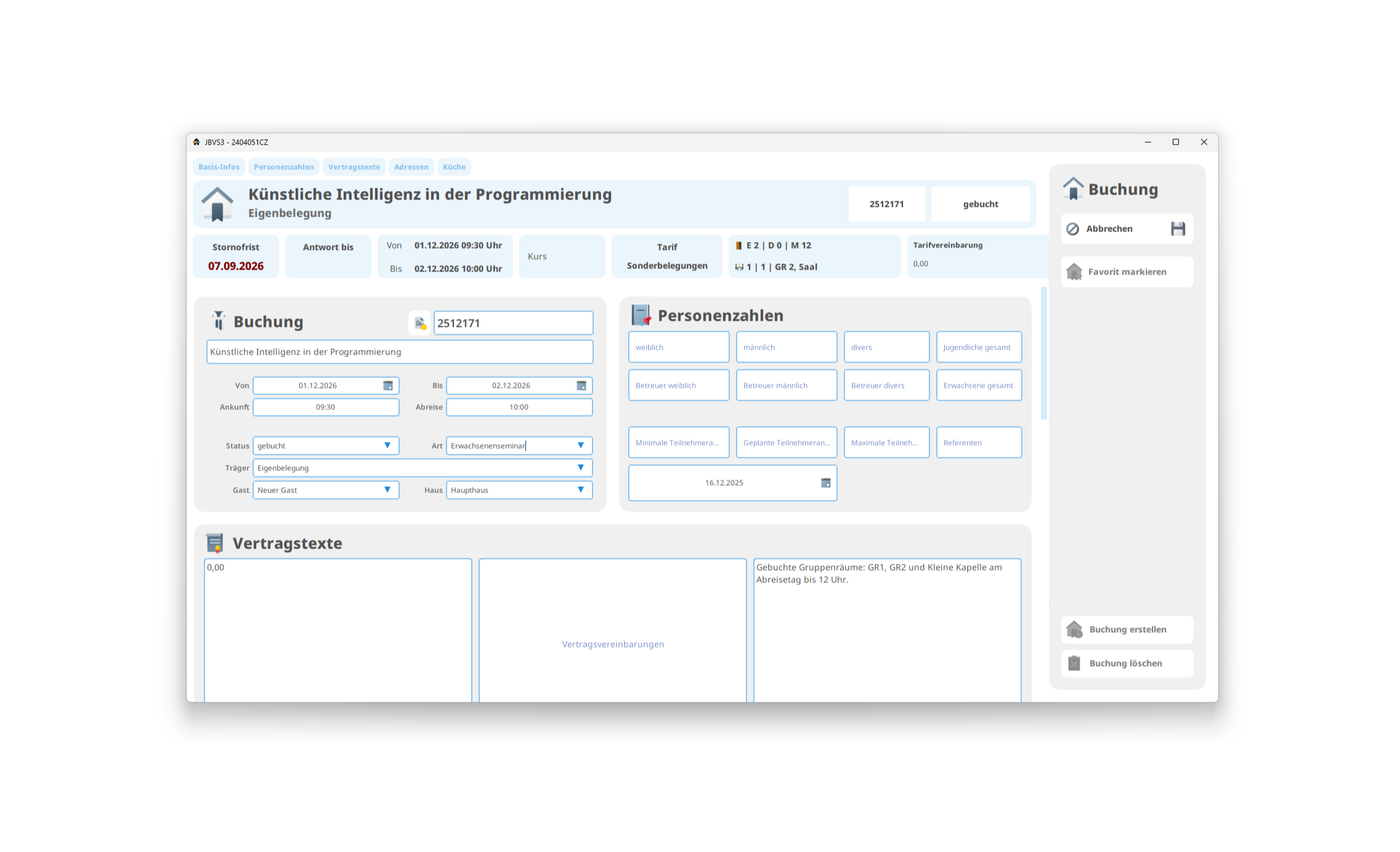Click the Vertragstexte document icon

click(214, 543)
